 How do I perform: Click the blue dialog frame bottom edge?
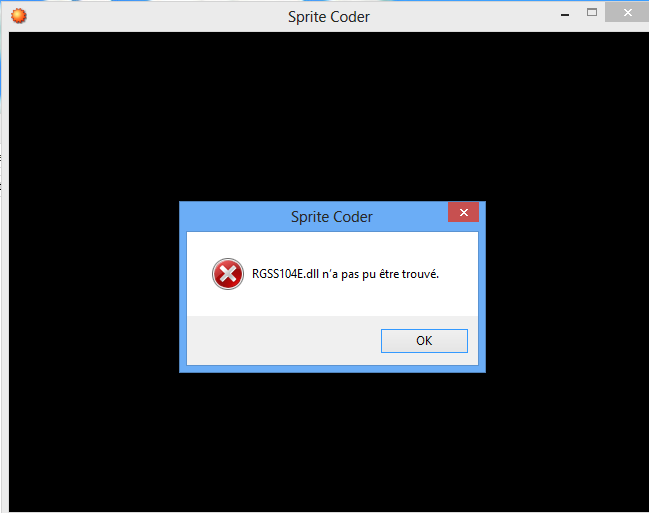(332, 369)
